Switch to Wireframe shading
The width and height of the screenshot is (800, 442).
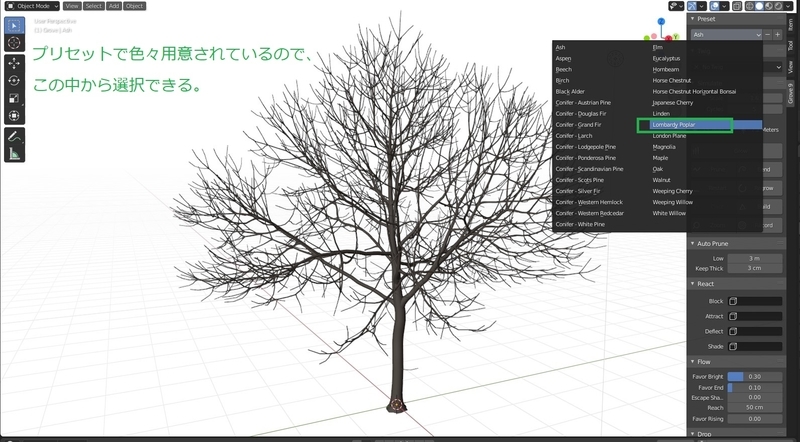[750, 6]
